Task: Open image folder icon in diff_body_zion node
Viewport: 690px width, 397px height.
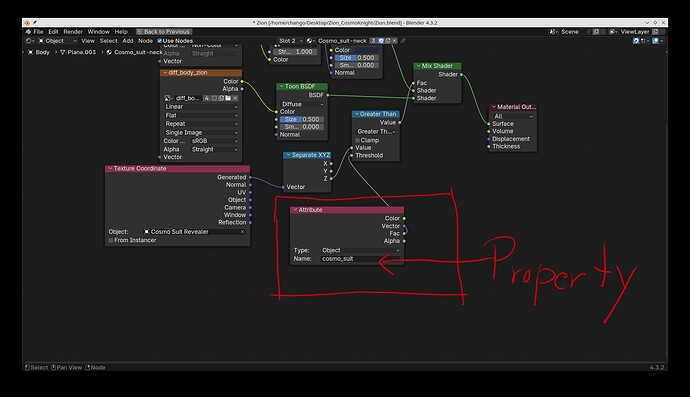Action: 228,98
